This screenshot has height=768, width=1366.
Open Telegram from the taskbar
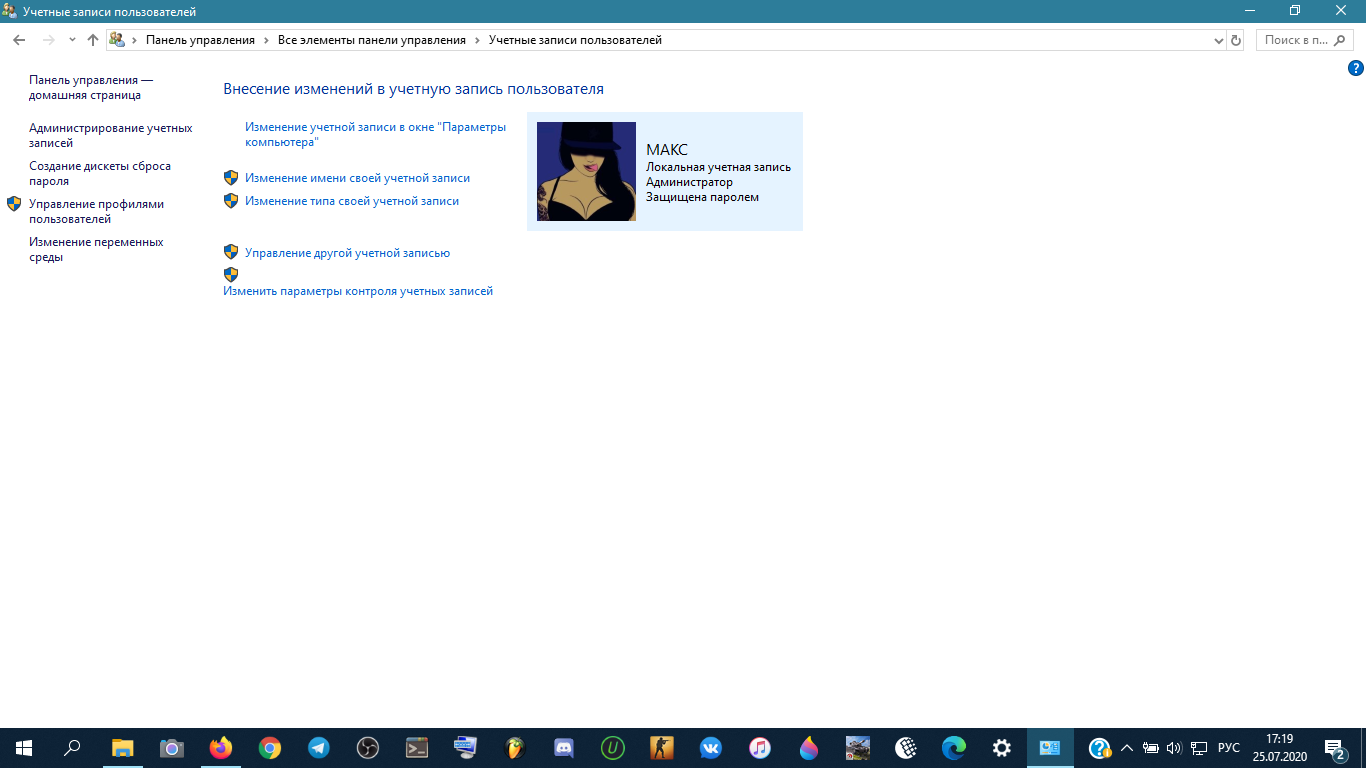[x=319, y=748]
